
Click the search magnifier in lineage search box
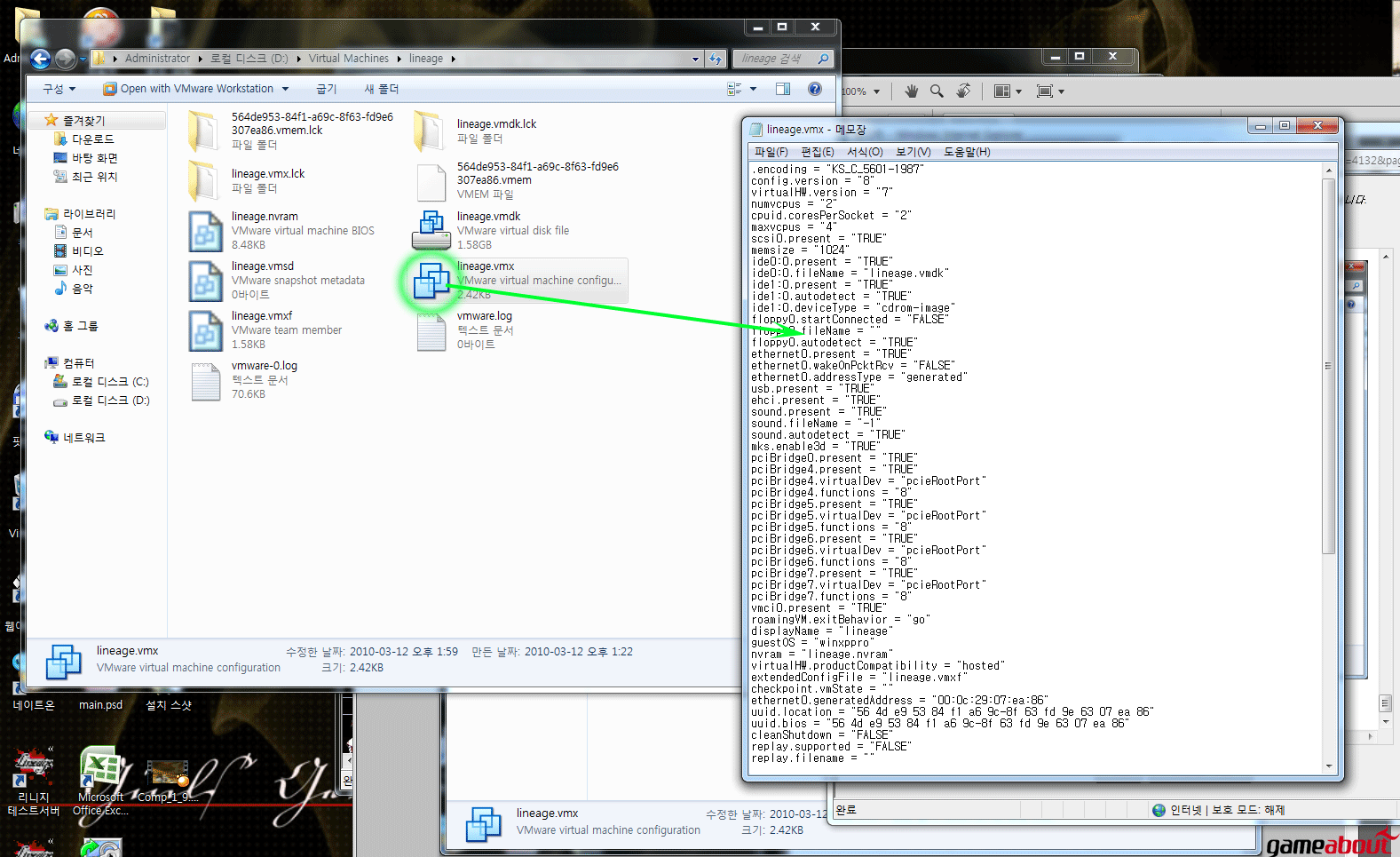pyautogui.click(x=823, y=59)
